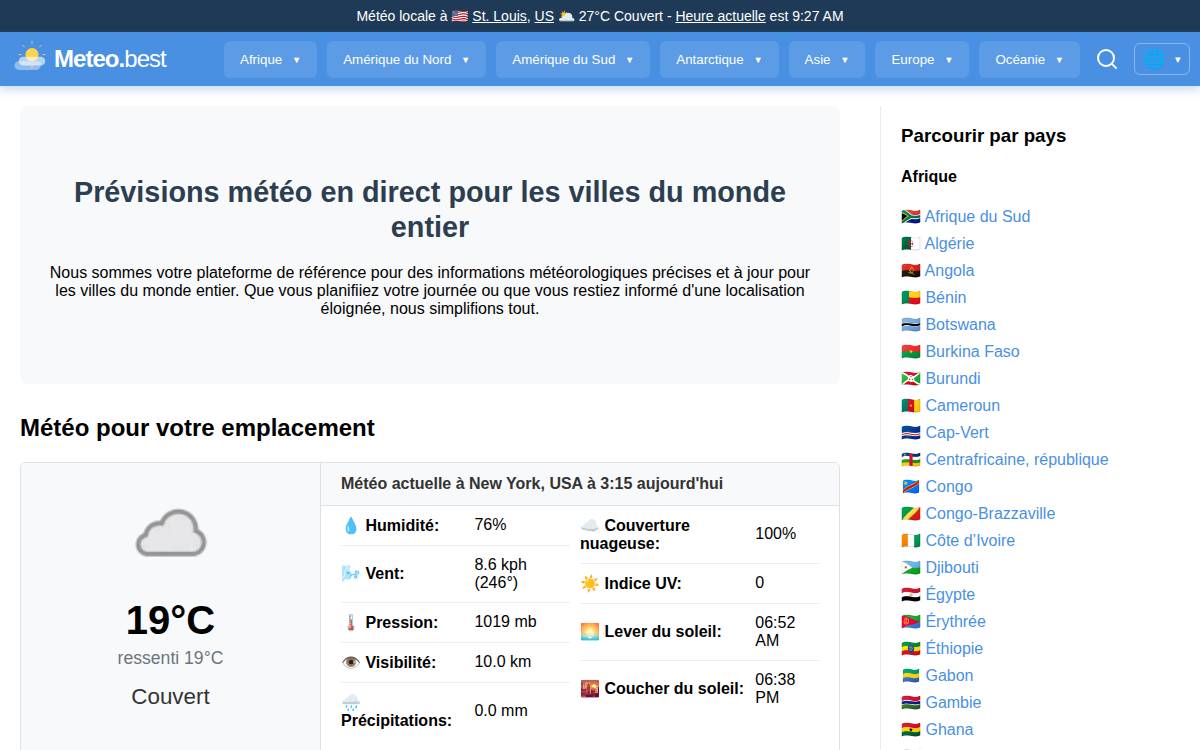Open the Bénin country link
This screenshot has height=750, width=1200.
pyautogui.click(x=946, y=297)
